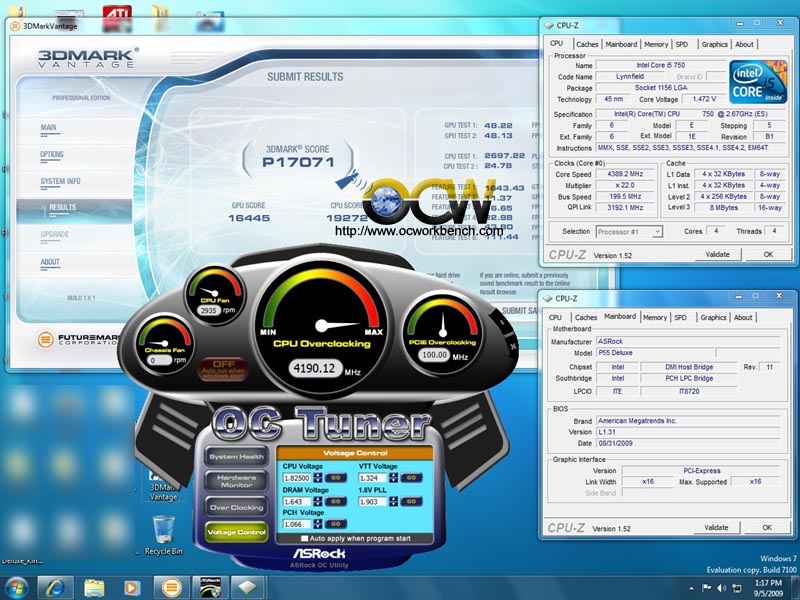800x600 pixels.
Task: Open MAIN in 3DMark Vantage sidebar
Action: [x=48, y=128]
